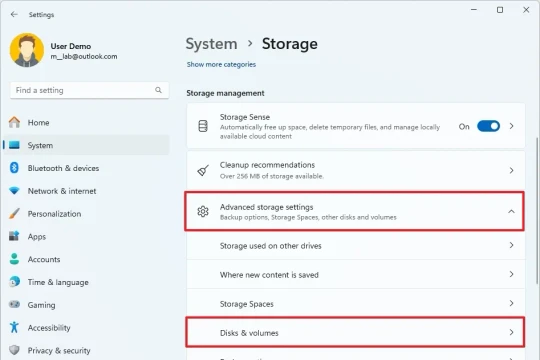Click the User Demo avatar picture

(27, 50)
